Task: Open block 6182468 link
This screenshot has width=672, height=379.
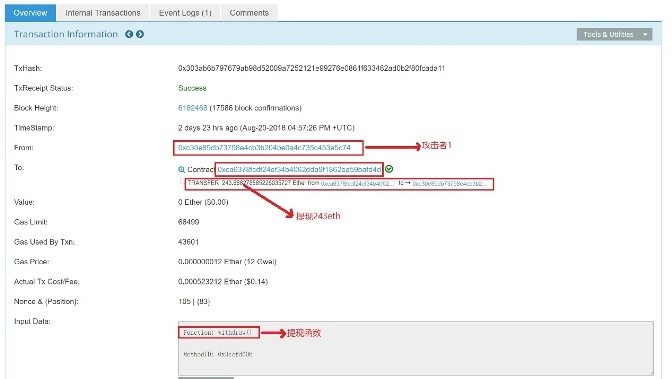Action: (192, 108)
